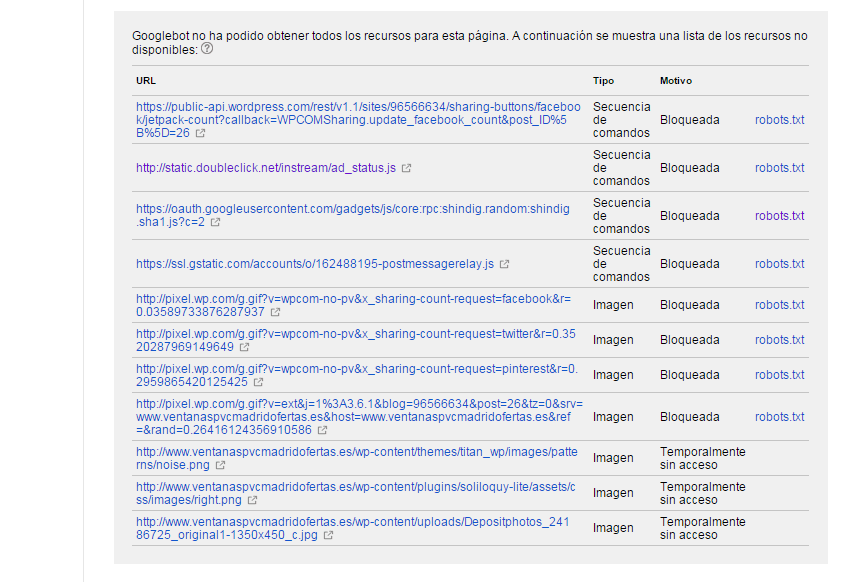Open external link icon for doubleclick ad_status.js
The width and height of the screenshot is (843, 582).
tap(406, 168)
